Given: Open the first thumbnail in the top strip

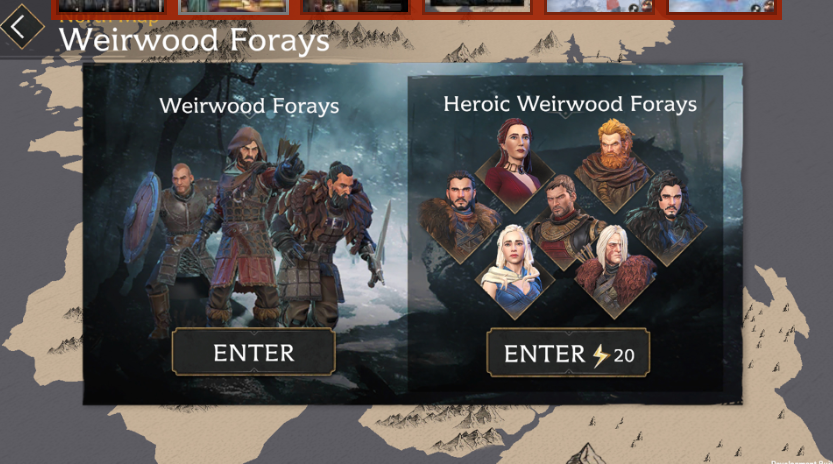Looking at the screenshot, I should 111,6.
